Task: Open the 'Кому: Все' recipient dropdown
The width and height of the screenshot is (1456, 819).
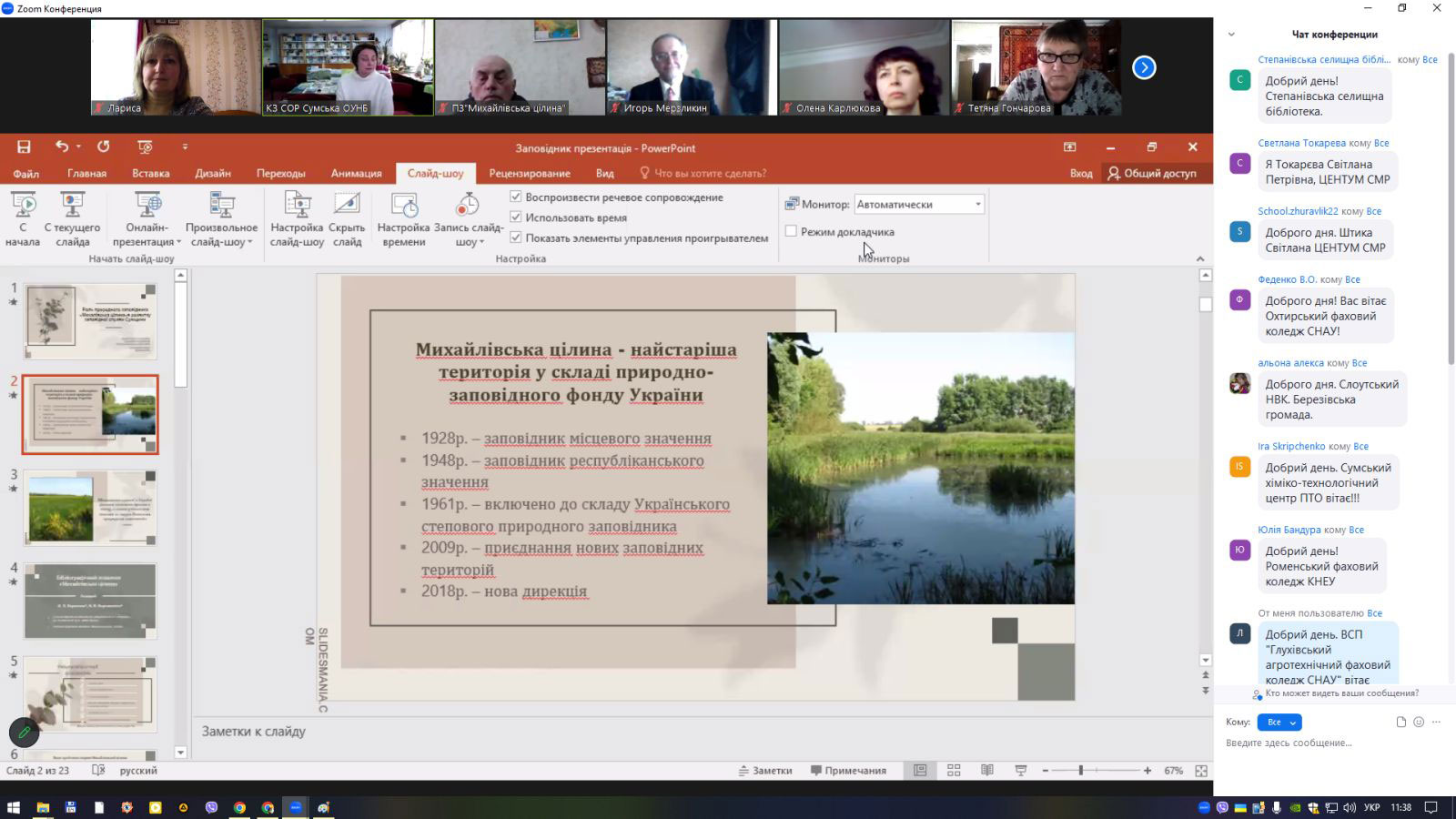Action: point(1279,723)
